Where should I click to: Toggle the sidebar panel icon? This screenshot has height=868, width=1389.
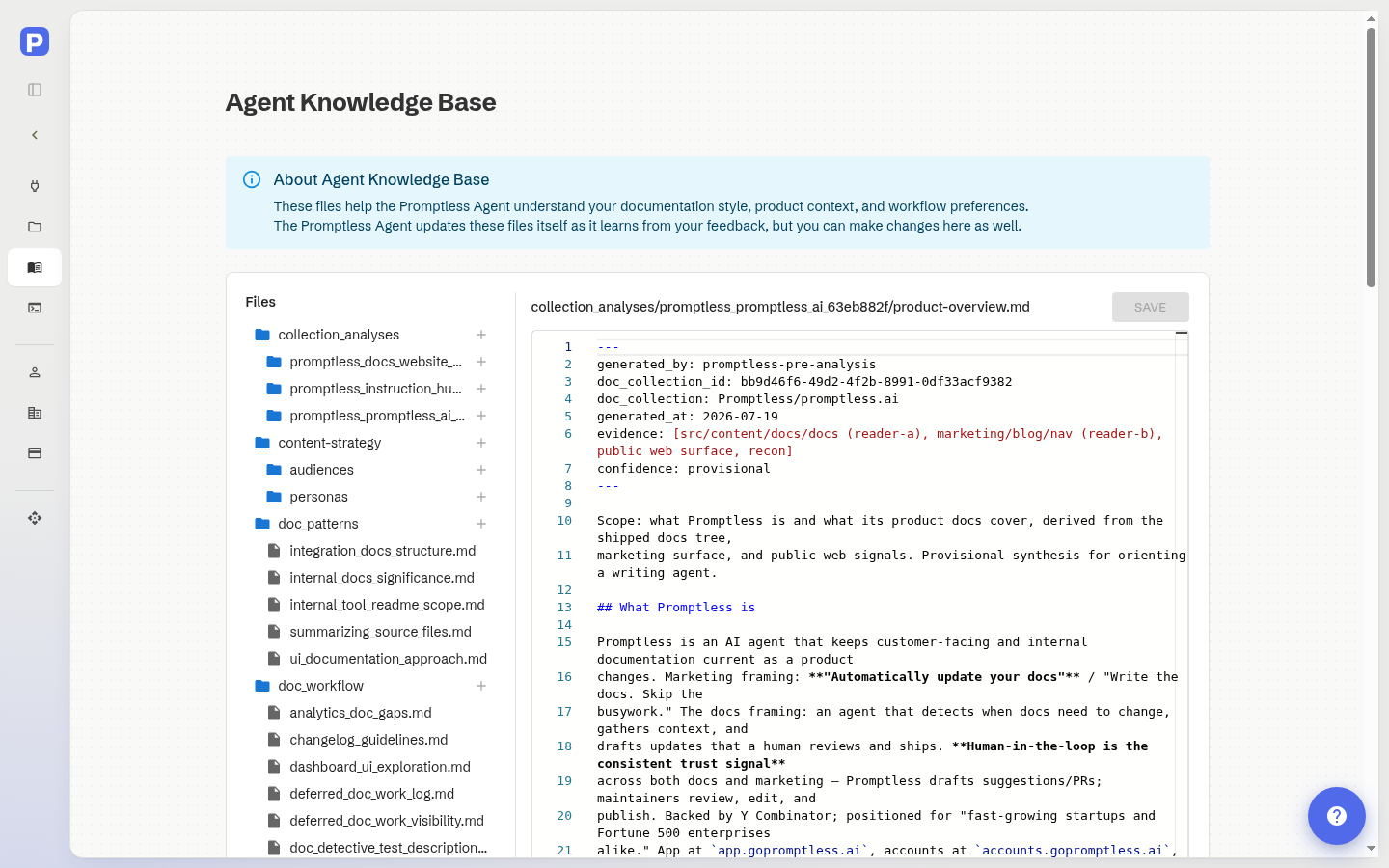(x=35, y=90)
